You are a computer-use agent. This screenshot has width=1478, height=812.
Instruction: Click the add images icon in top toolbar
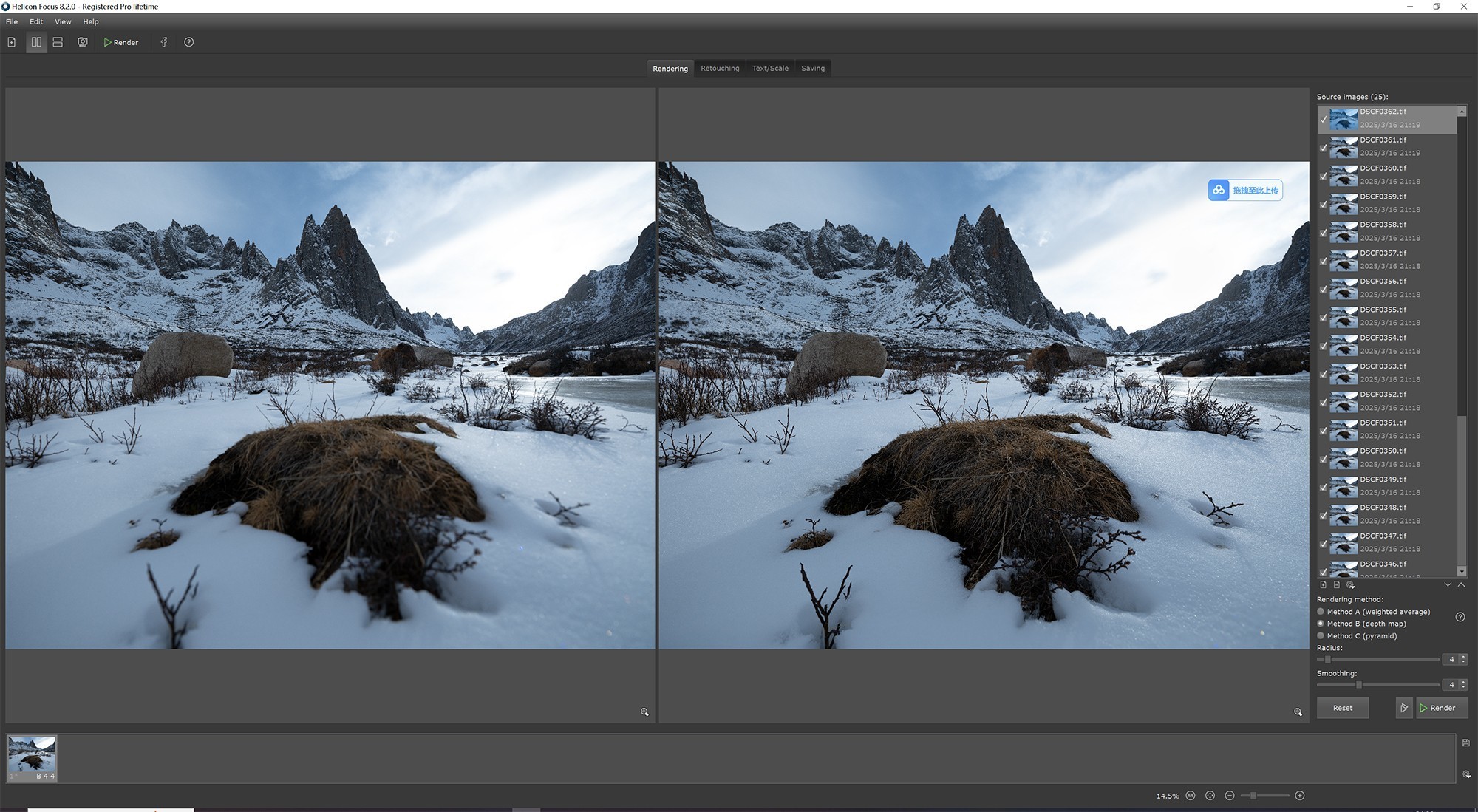tap(12, 42)
